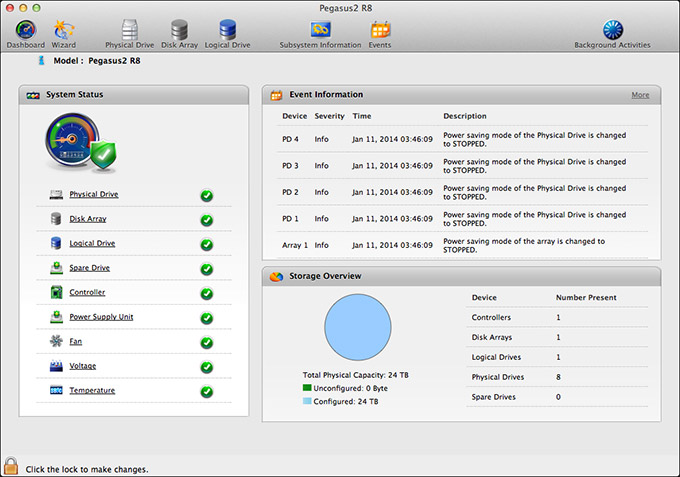680x477 pixels.
Task: Click the storage capacity pie chart
Action: coord(358,327)
